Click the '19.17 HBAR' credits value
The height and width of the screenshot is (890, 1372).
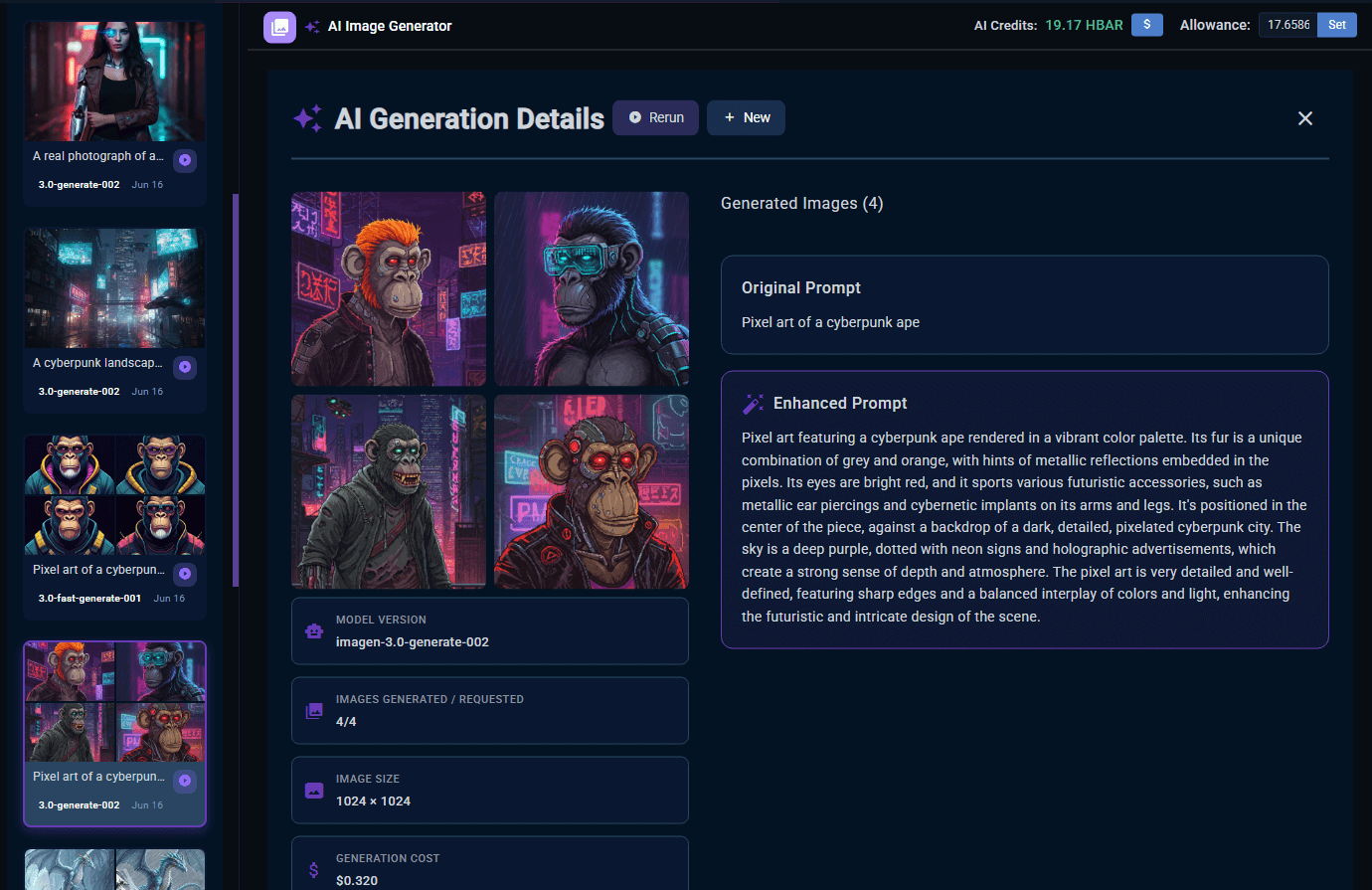(x=1084, y=25)
